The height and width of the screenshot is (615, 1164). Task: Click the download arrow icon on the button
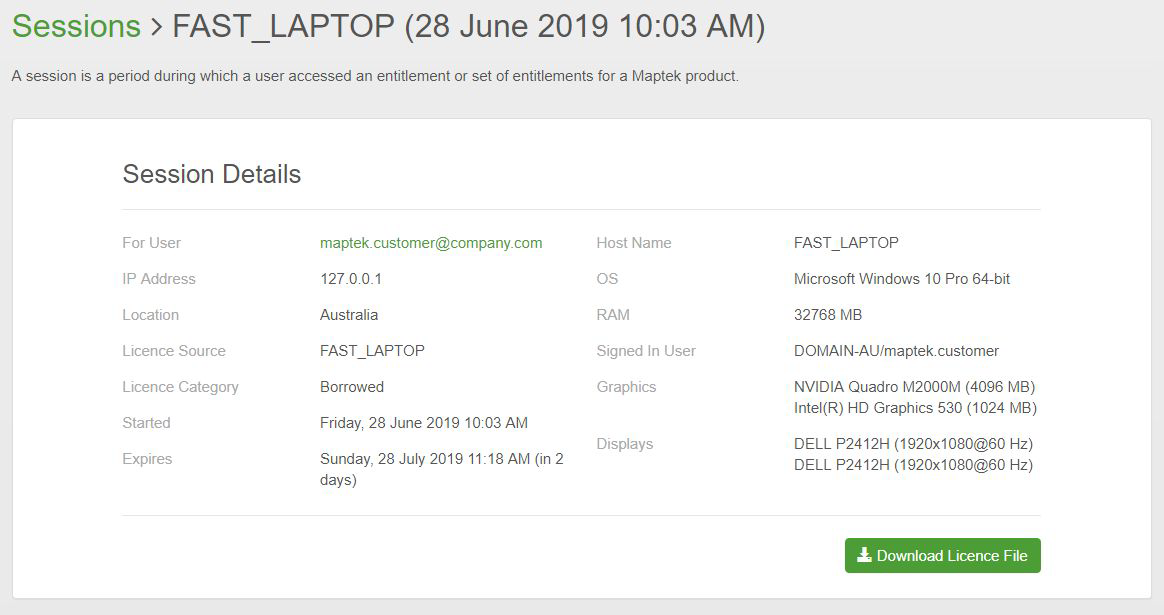[864, 556]
